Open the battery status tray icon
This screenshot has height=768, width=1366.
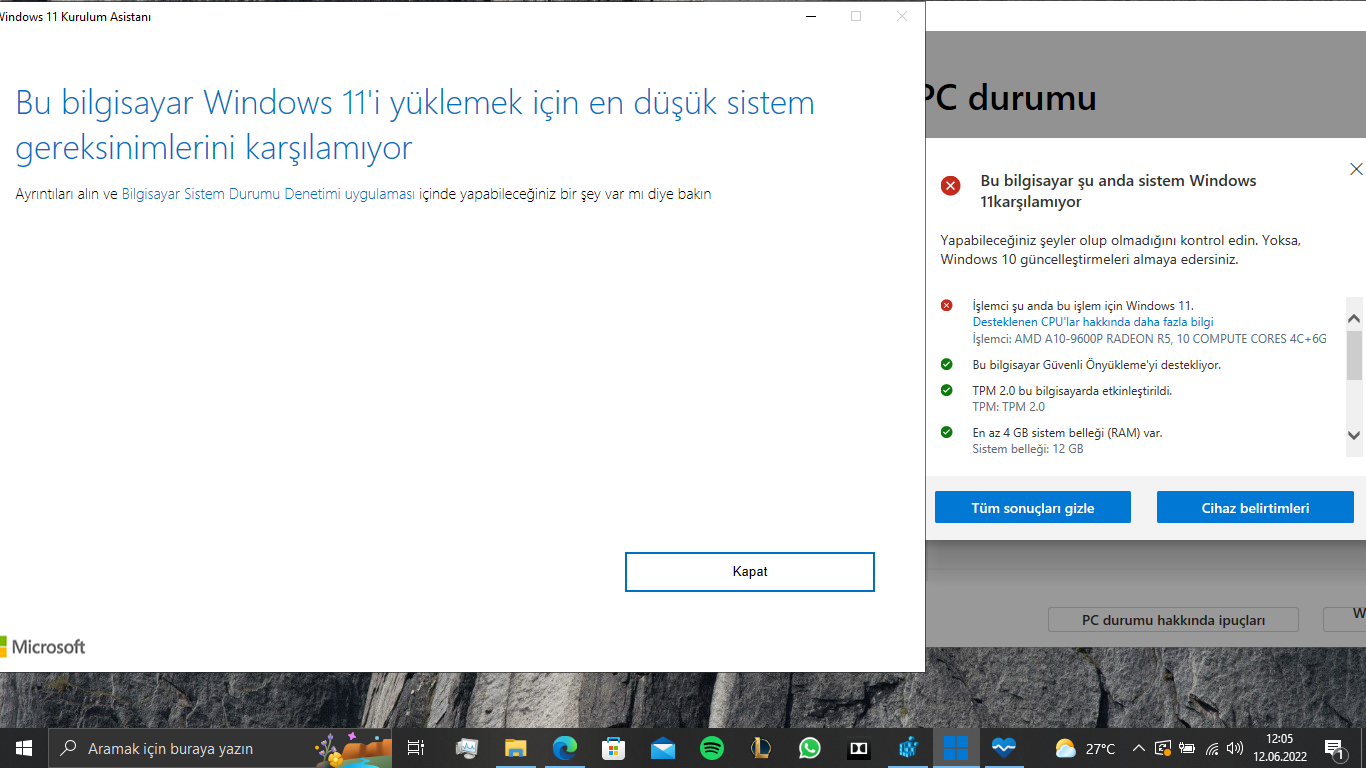[x=1188, y=748]
